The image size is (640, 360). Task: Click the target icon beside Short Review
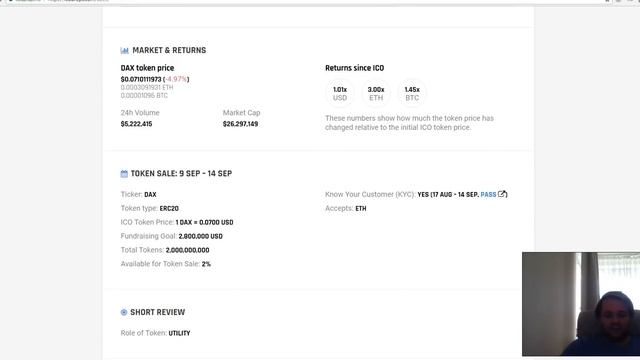124,312
